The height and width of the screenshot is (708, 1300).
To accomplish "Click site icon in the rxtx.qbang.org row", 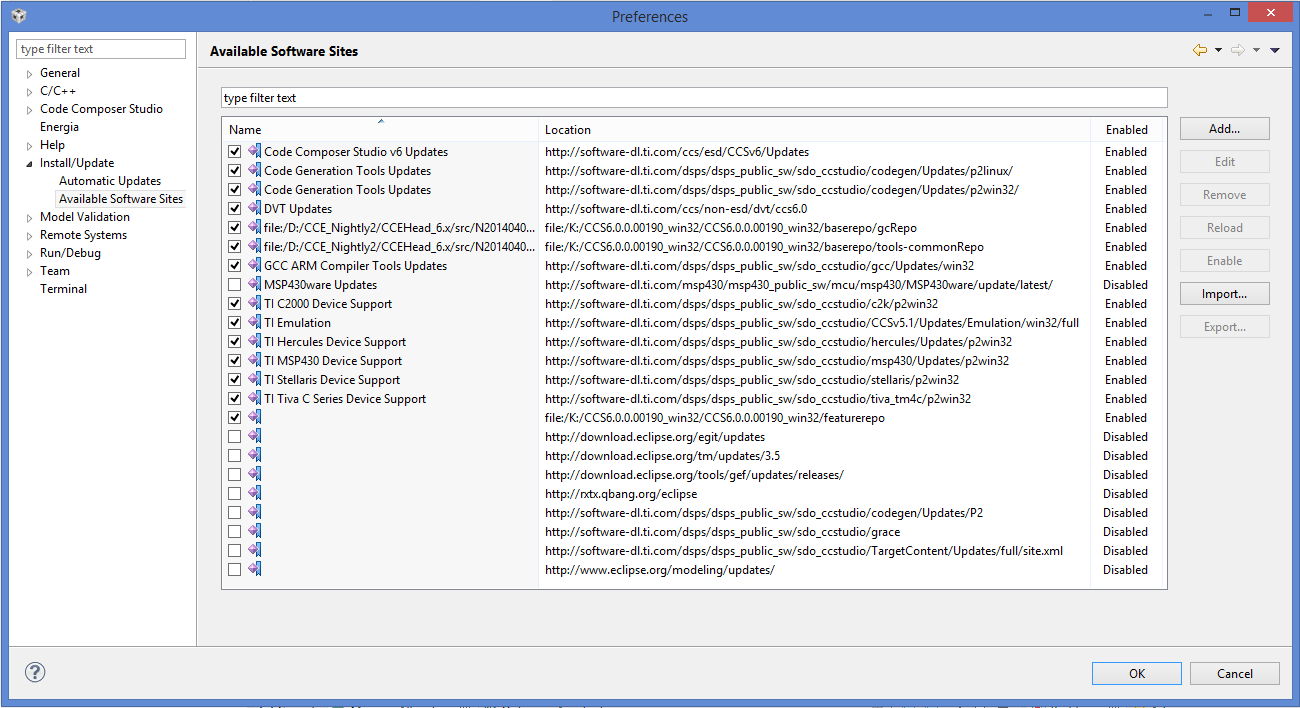I will 254,494.
